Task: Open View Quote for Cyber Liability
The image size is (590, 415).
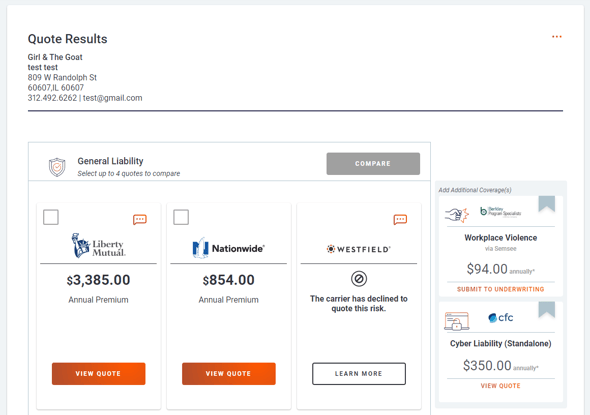Action: [500, 386]
